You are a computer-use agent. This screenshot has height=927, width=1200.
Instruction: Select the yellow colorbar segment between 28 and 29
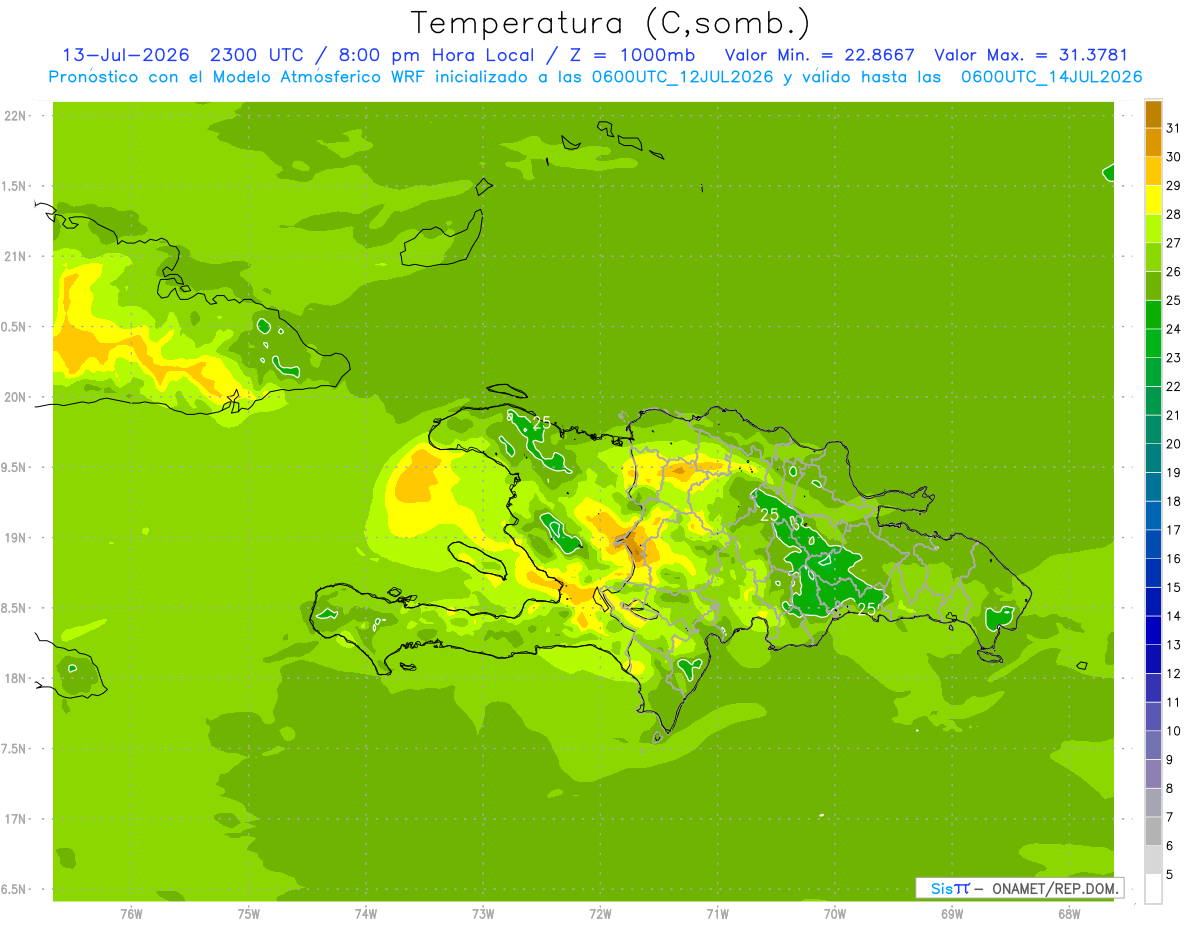1153,200
